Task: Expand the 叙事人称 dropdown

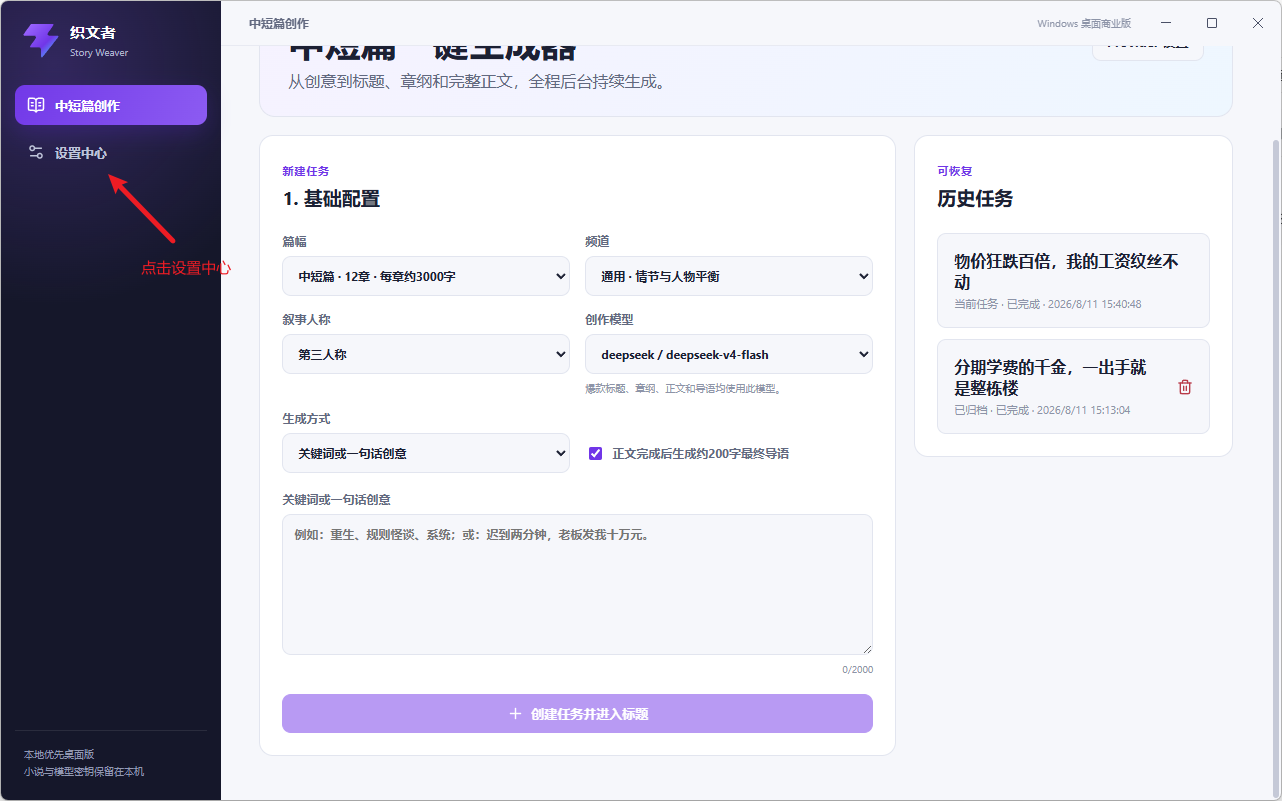Action: [x=426, y=354]
